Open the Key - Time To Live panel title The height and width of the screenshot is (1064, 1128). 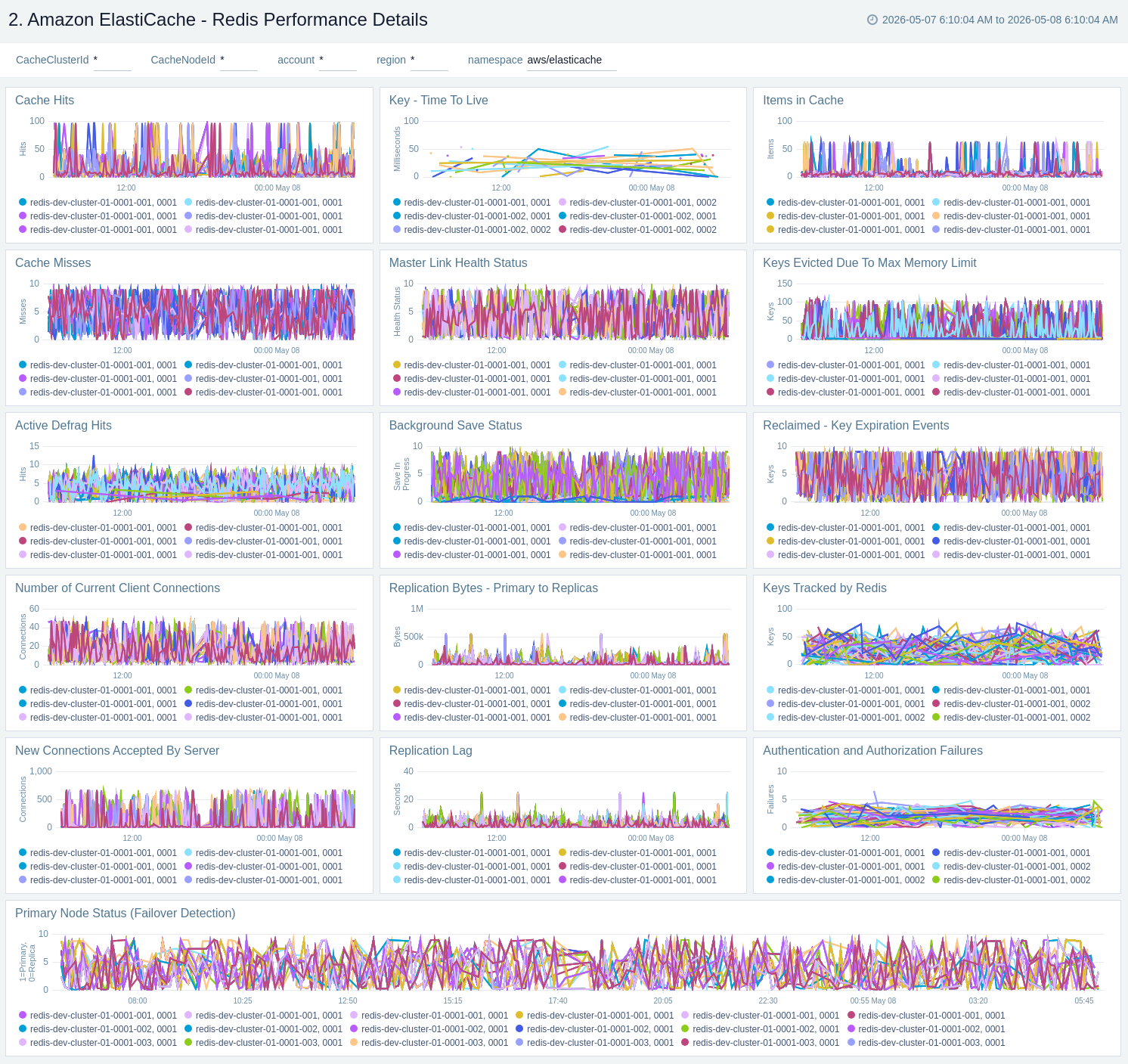tap(438, 100)
